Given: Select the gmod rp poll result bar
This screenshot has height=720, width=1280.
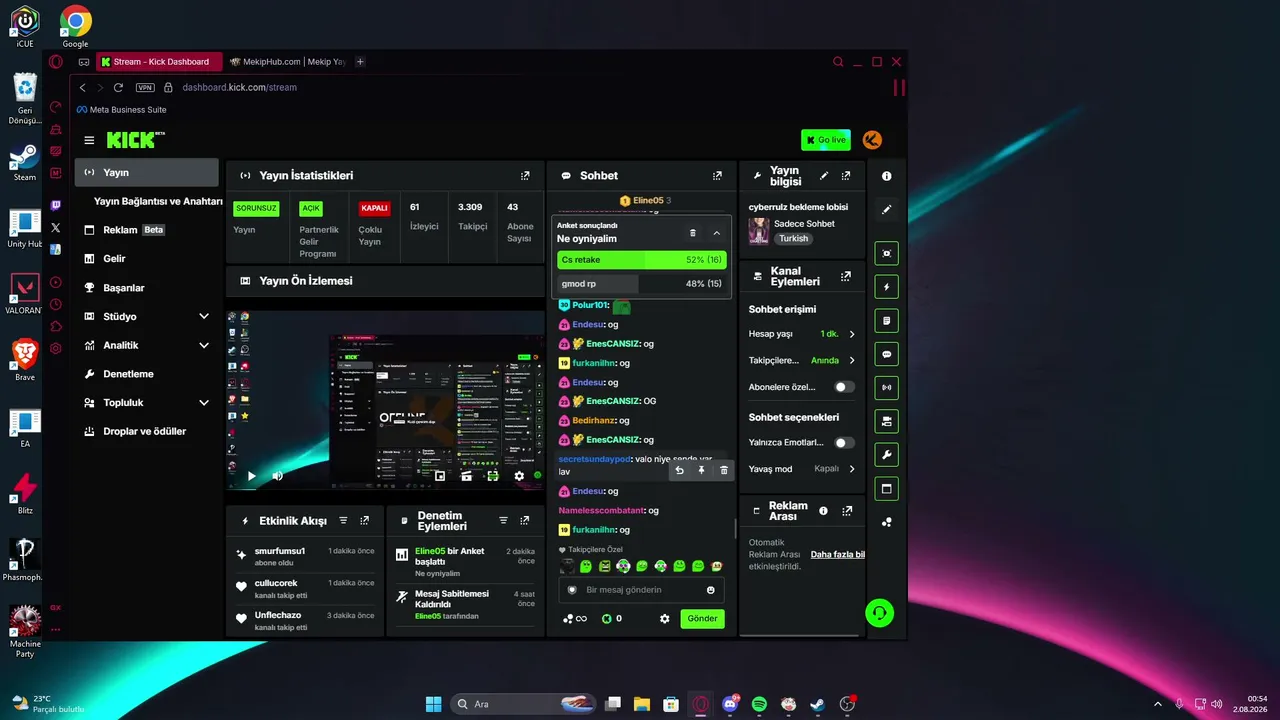Looking at the screenshot, I should (642, 284).
